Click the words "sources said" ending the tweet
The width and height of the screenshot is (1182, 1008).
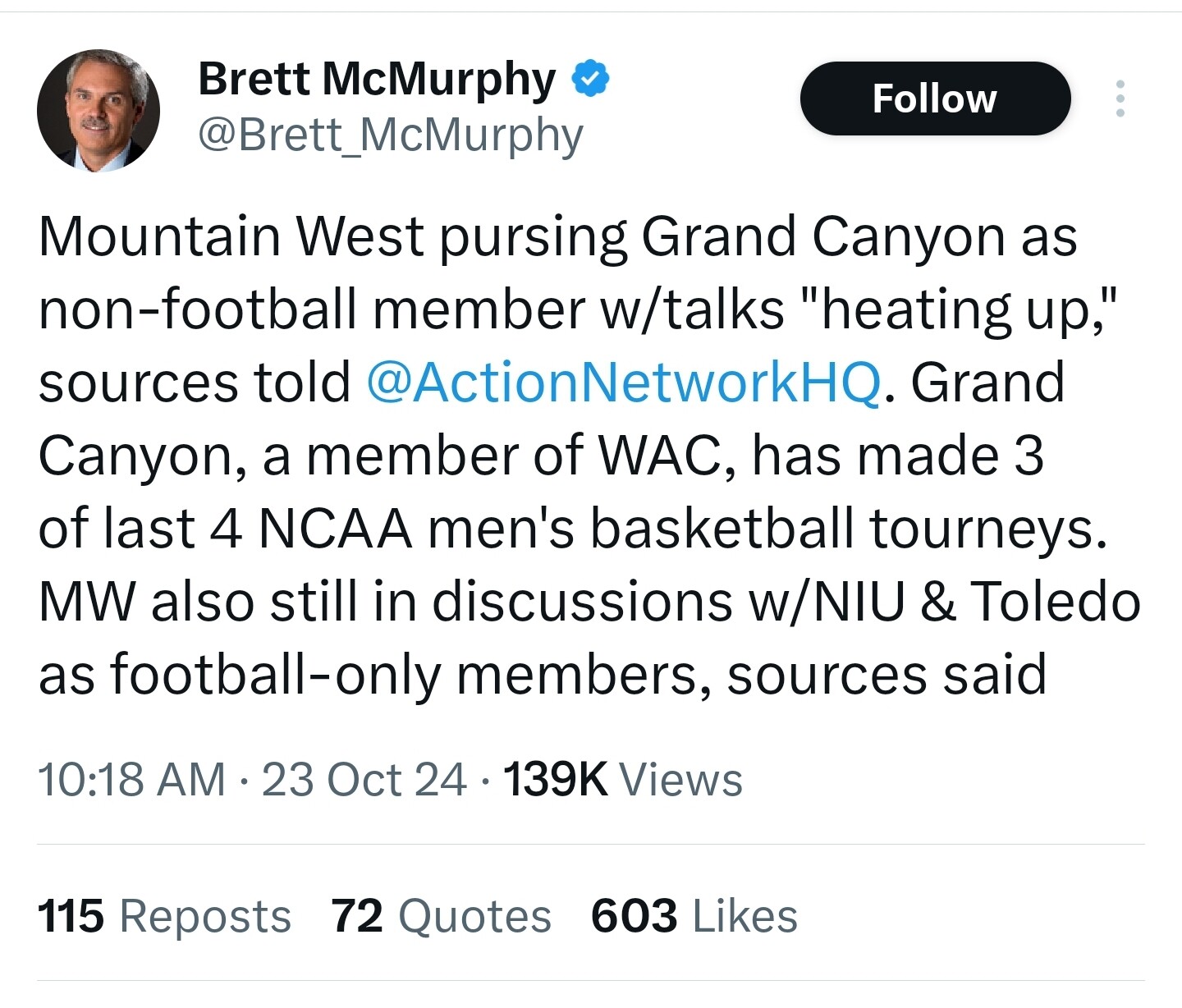(886, 674)
